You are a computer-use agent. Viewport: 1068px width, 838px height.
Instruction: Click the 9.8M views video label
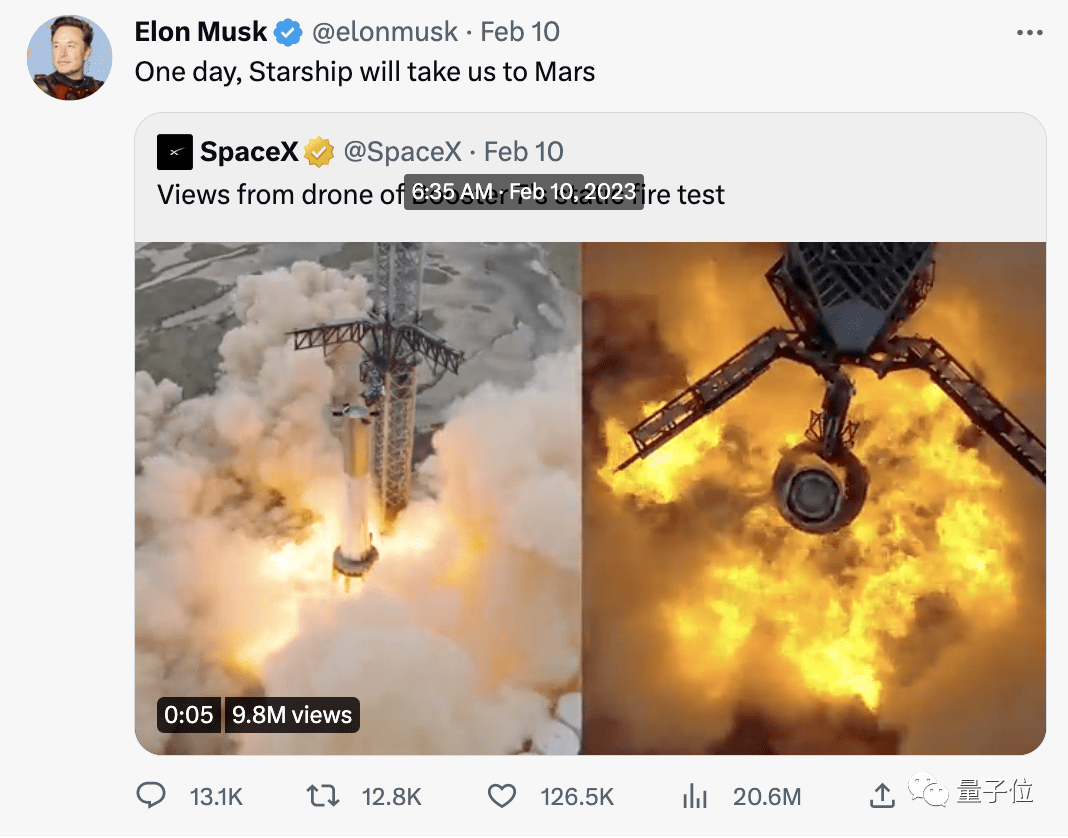coord(292,715)
